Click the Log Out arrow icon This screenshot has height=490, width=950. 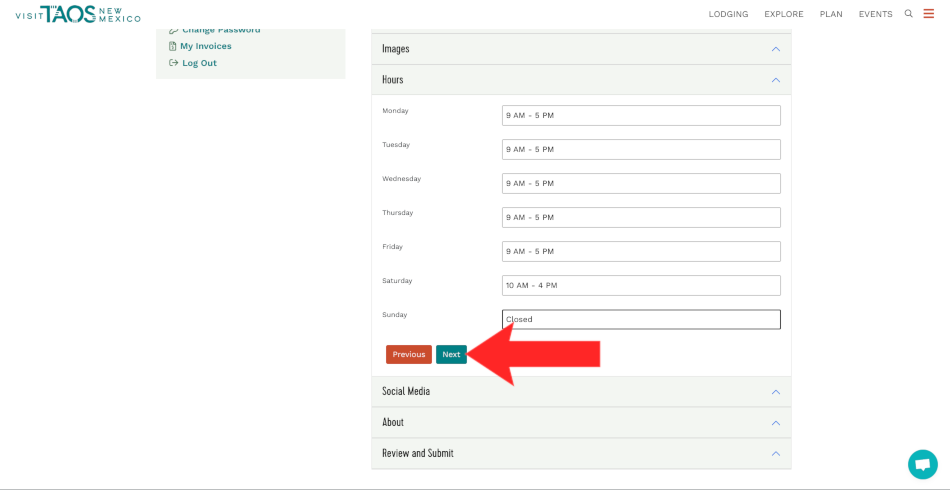coord(173,63)
